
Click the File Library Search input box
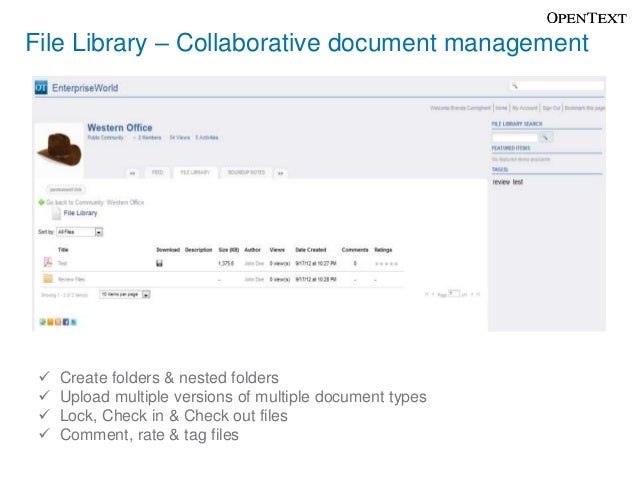(515, 138)
